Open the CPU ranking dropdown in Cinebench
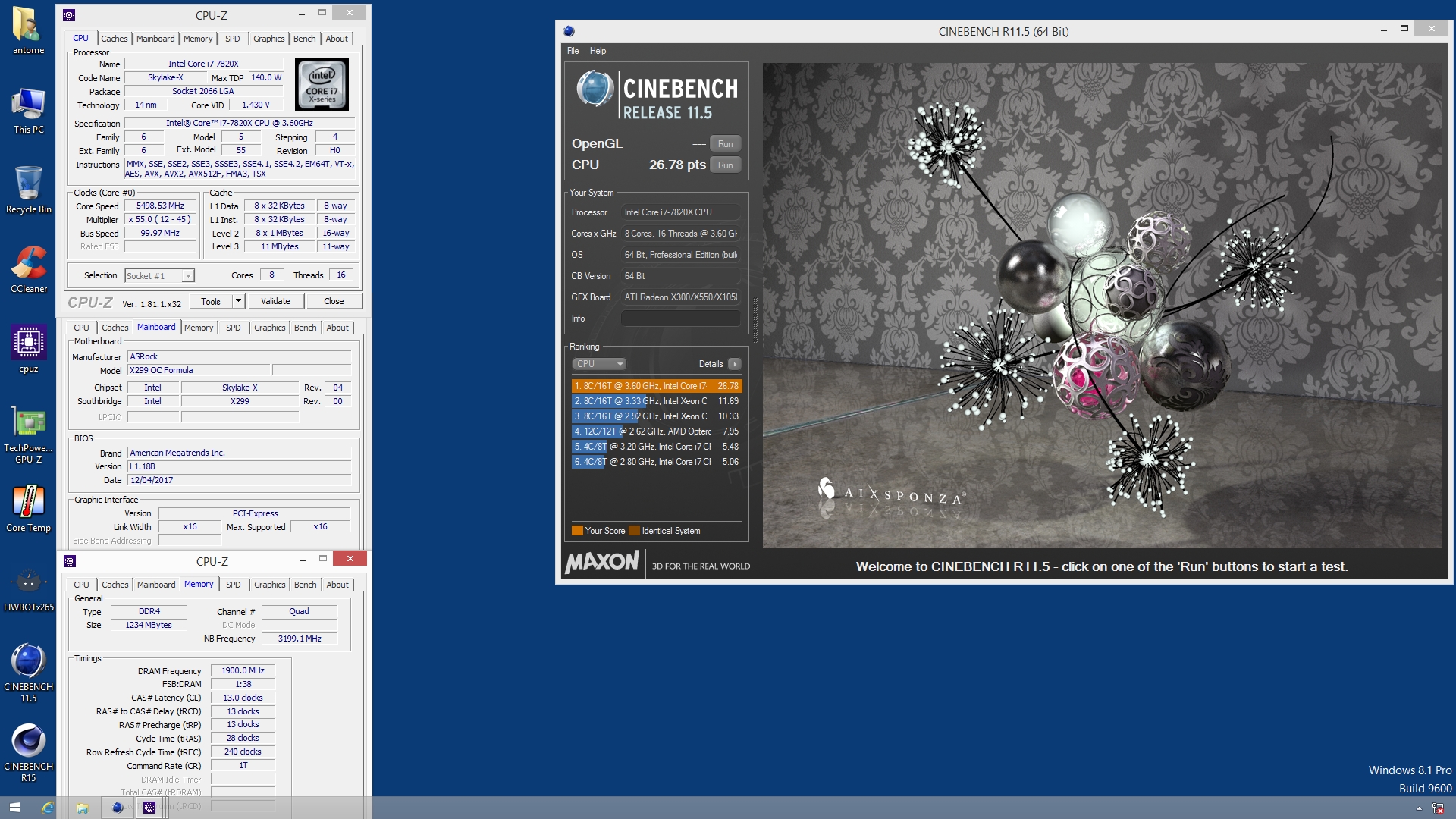The image size is (1456, 819). tap(599, 364)
